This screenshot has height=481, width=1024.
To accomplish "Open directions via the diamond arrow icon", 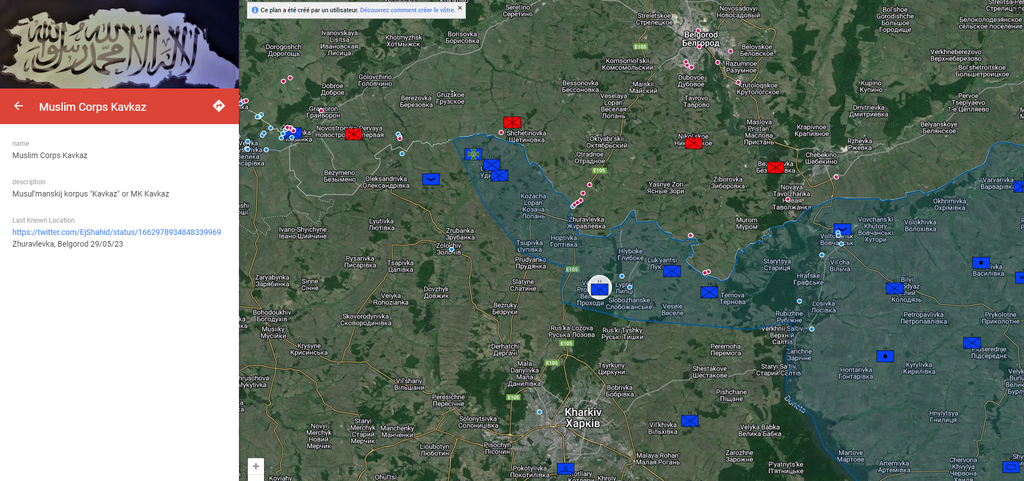I will [219, 106].
